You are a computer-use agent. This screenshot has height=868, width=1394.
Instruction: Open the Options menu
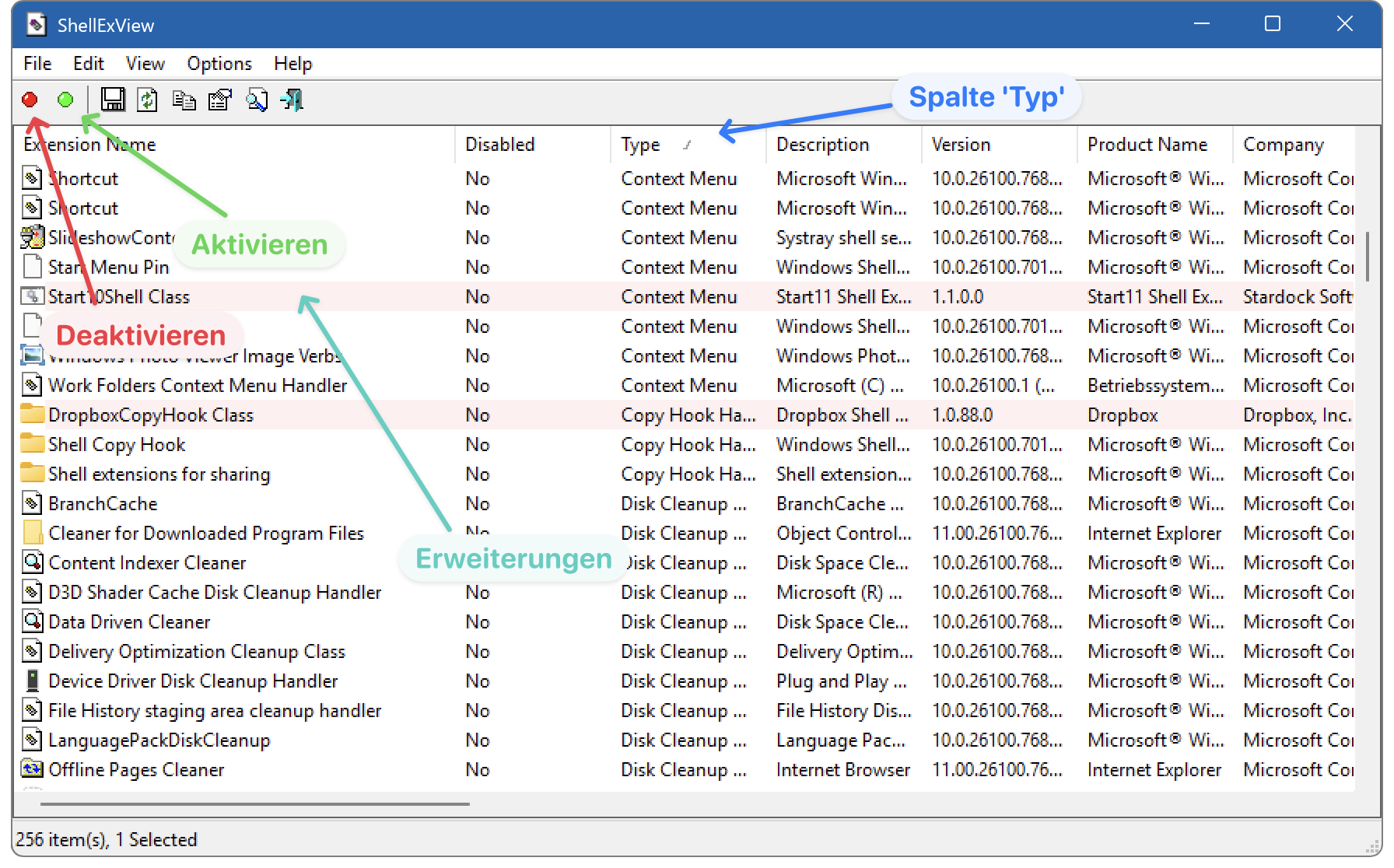[x=219, y=63]
